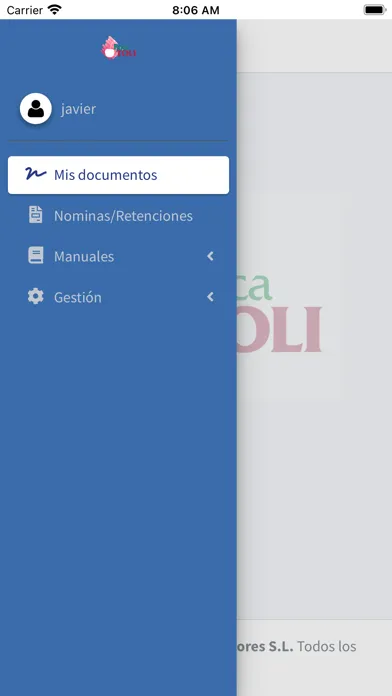
Task: Click the gear icon beside Gestión
Action: click(36, 297)
